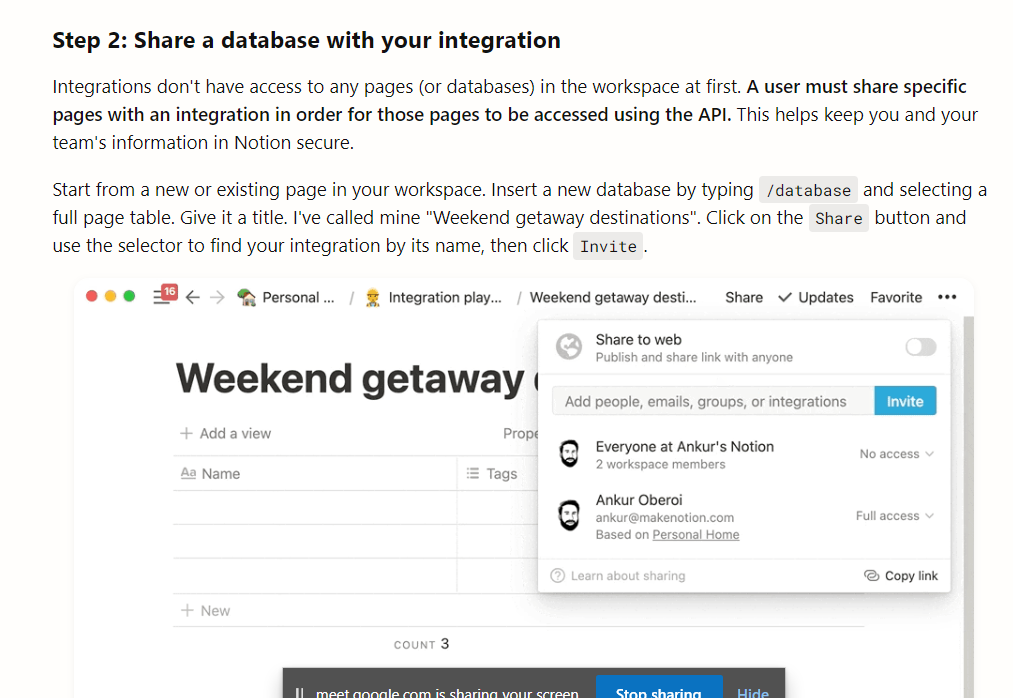Click the Copy link chain icon
This screenshot has height=698, width=1013.
click(872, 576)
